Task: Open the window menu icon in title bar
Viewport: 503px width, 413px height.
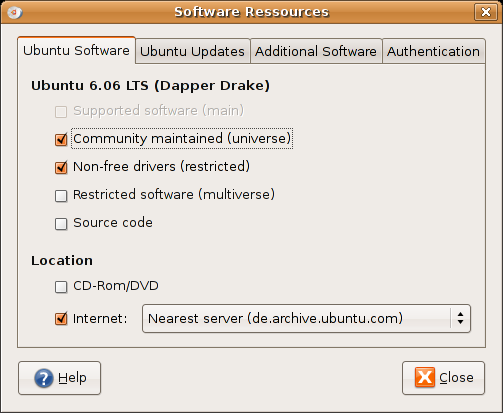Action: click(x=14, y=13)
